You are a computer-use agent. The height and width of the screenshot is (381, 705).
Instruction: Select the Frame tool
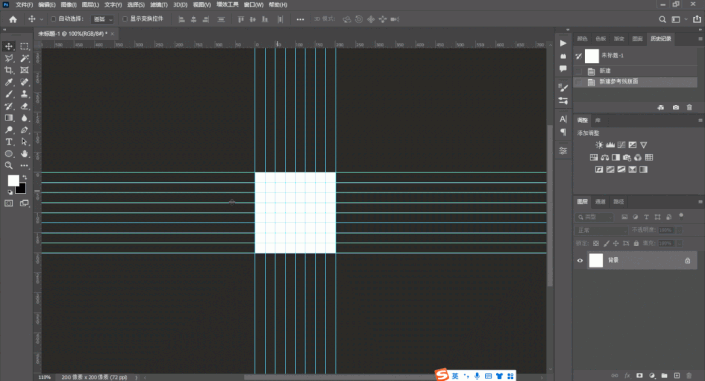pyautogui.click(x=24, y=70)
